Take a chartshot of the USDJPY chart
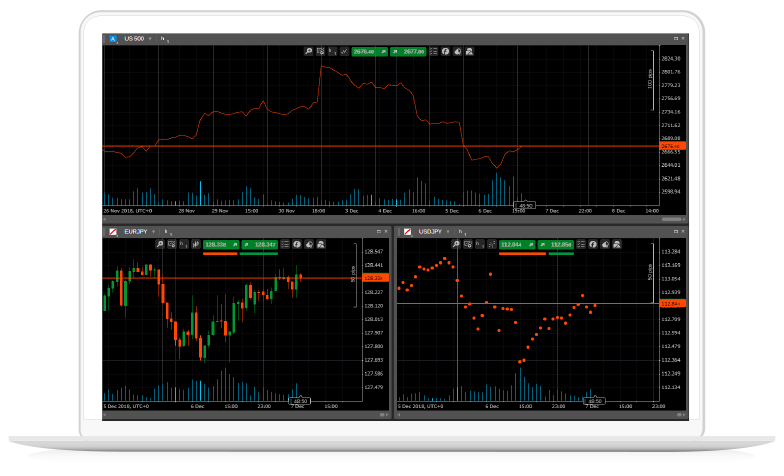This screenshot has width=784, height=476. [617, 244]
